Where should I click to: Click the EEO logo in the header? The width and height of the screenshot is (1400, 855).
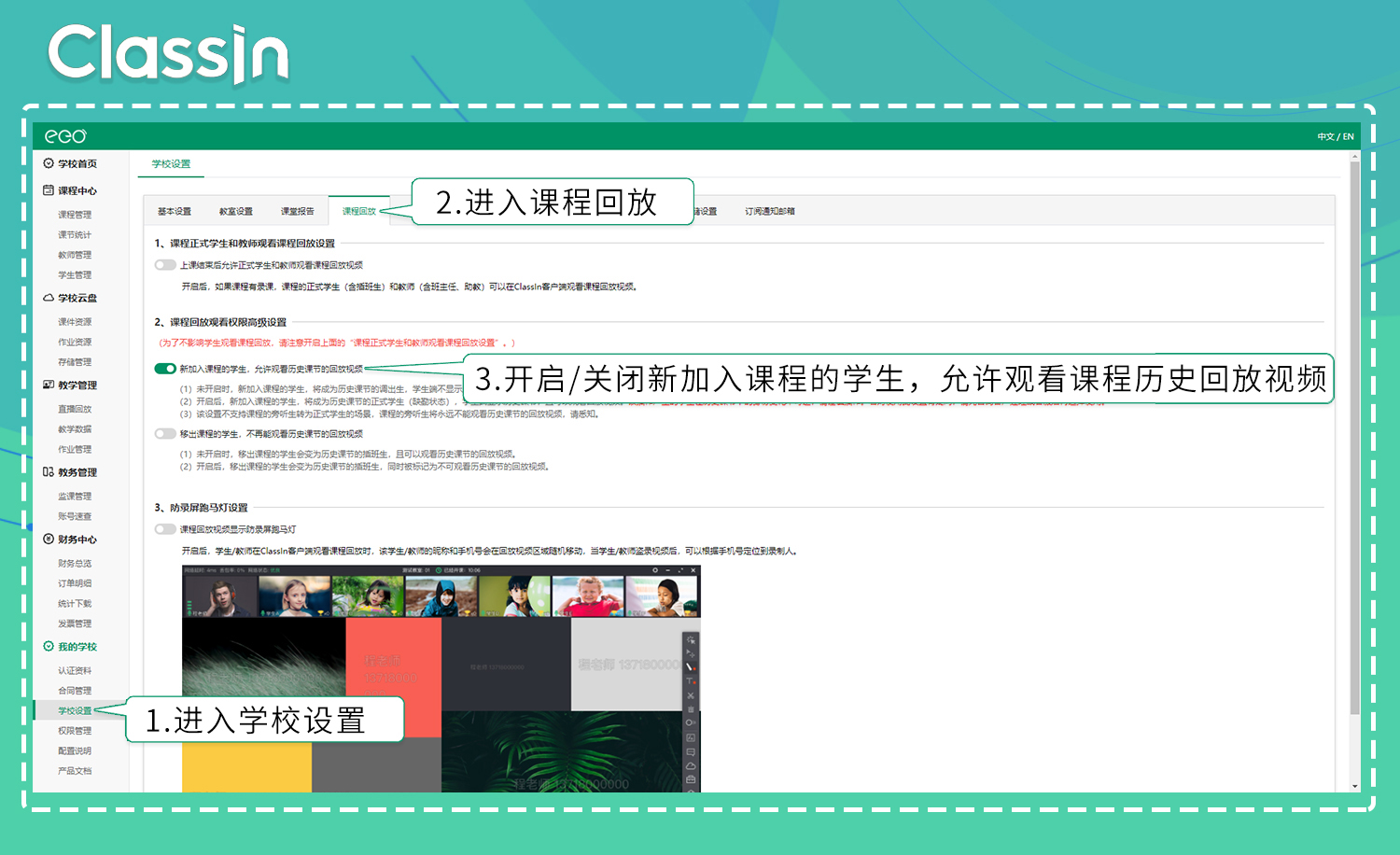click(65, 136)
